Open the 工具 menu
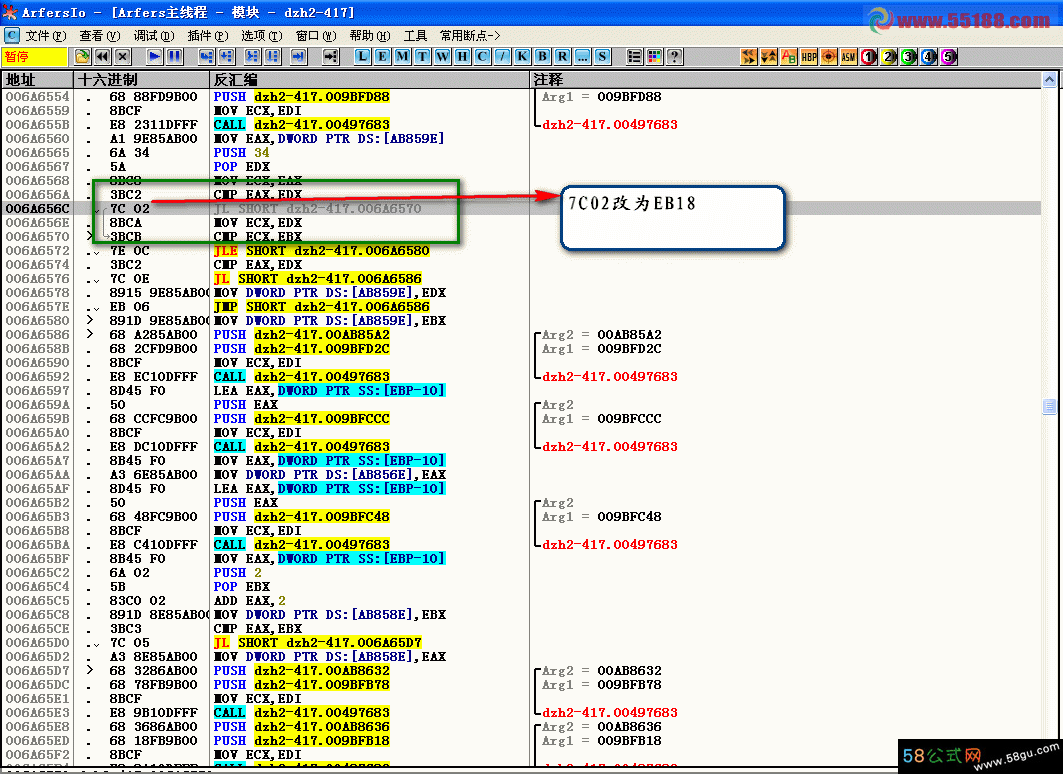 point(416,35)
